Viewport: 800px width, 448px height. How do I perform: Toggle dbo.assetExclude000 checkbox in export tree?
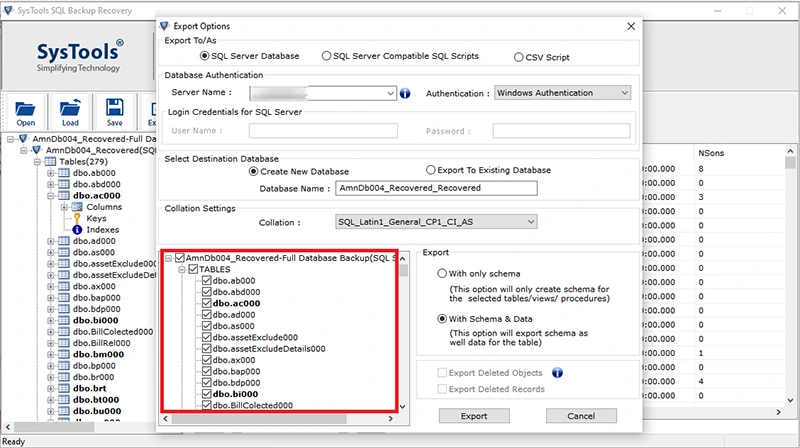pos(207,337)
